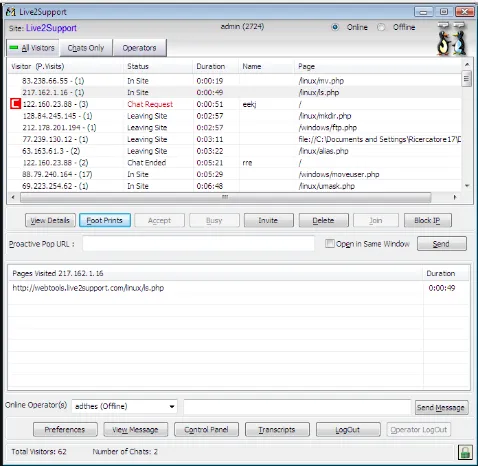The width and height of the screenshot is (478, 466).
Task: Click the Foot Prints button
Action: click(x=105, y=220)
